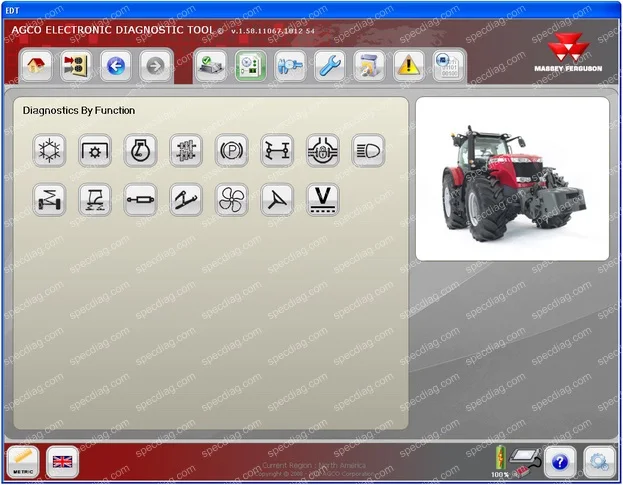Open the V speed diagnostics icon
The image size is (623, 485).
(323, 199)
